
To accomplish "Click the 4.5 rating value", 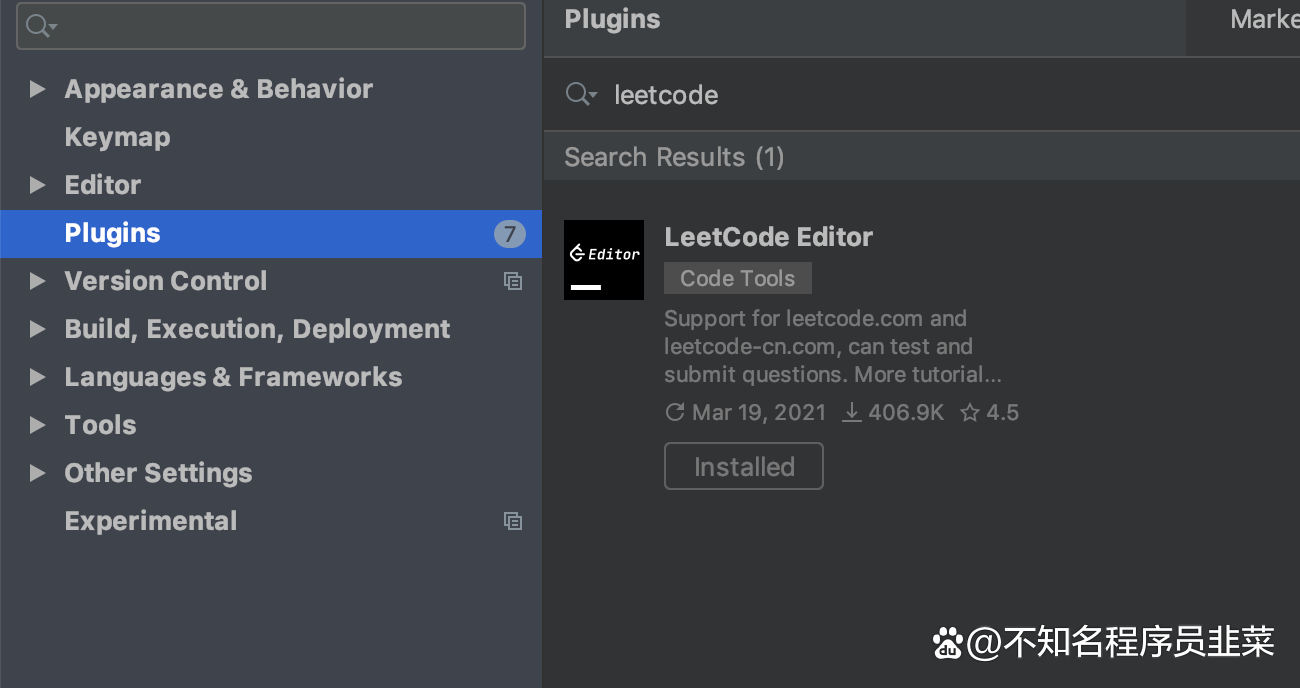I will (x=1002, y=412).
